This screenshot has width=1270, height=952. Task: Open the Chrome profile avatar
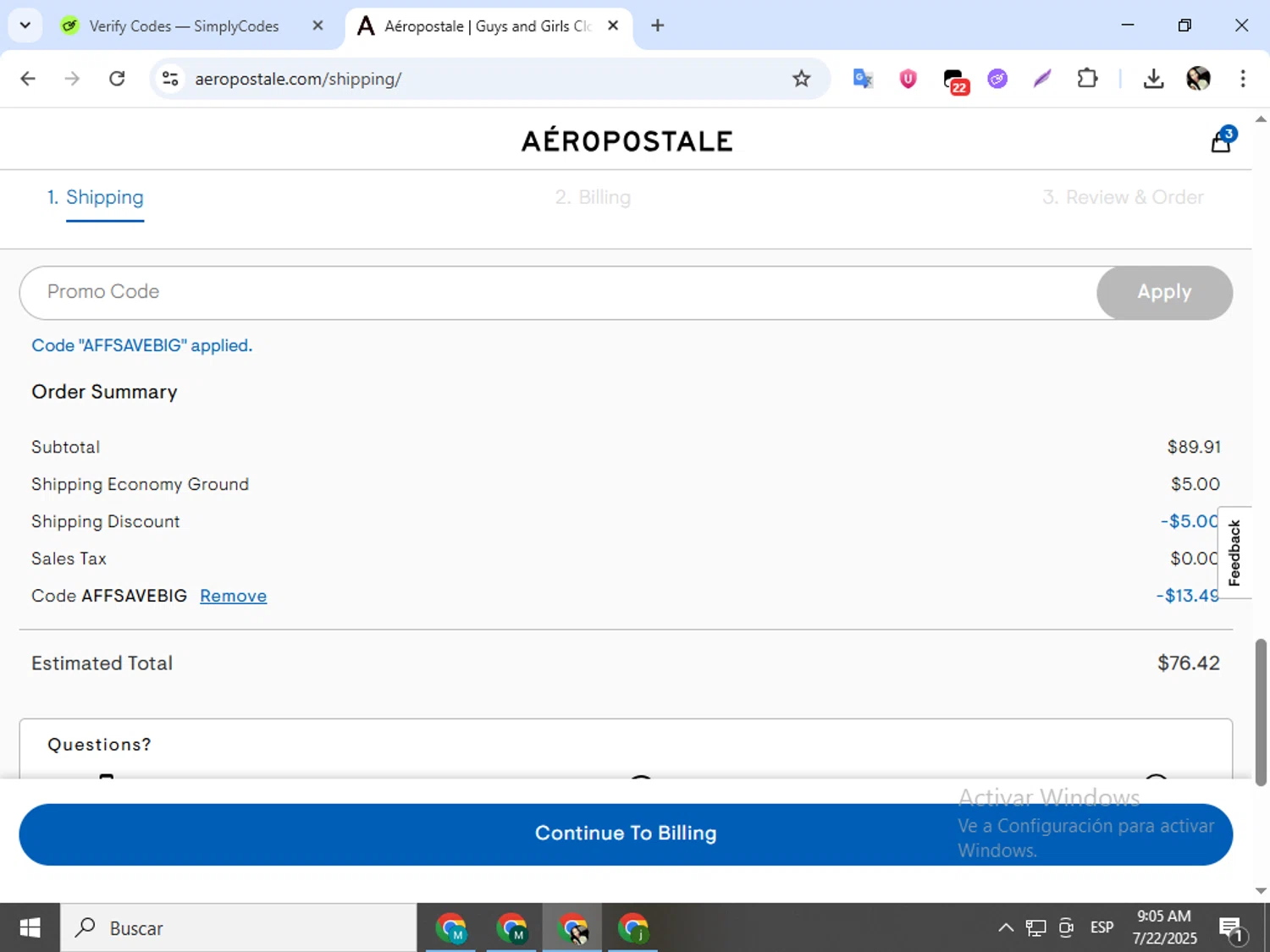pos(1198,79)
